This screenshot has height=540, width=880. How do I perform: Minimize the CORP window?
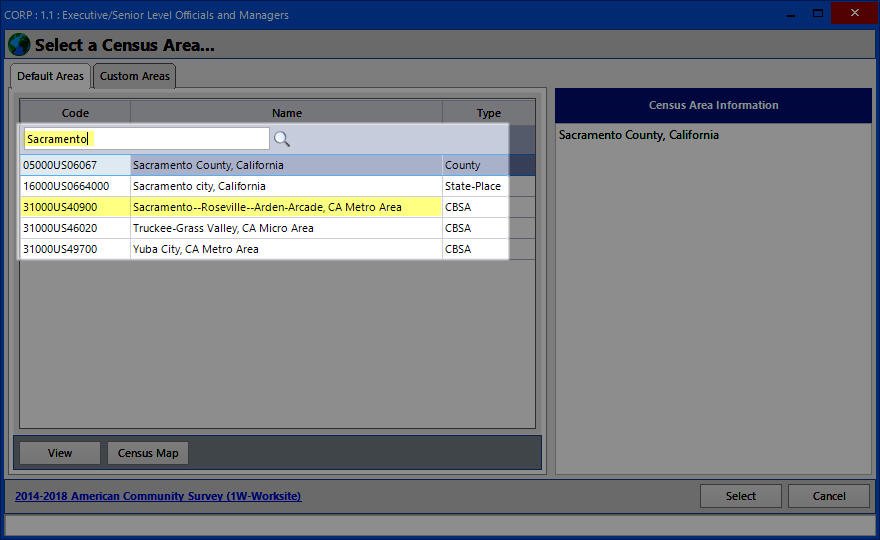pos(791,13)
